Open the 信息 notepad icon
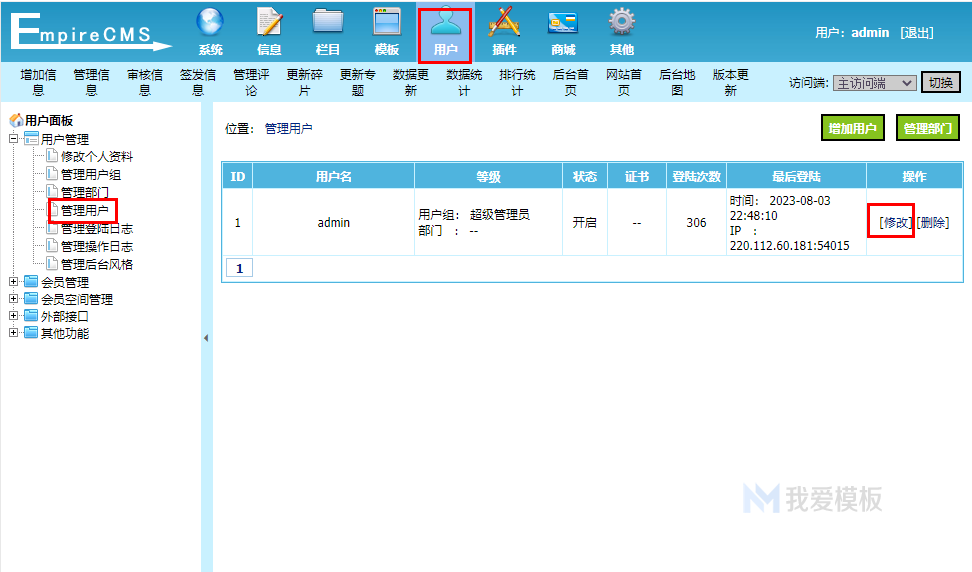This screenshot has width=972, height=572. [x=269, y=22]
